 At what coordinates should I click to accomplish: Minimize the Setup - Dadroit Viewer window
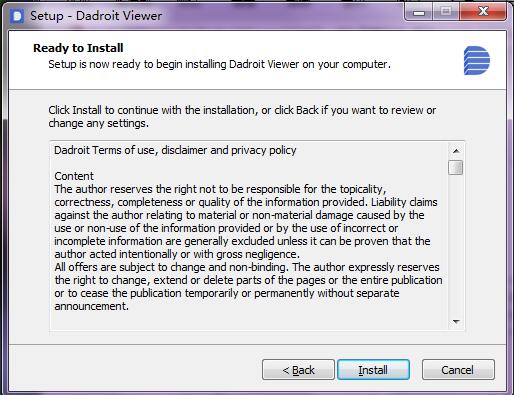pos(419,13)
